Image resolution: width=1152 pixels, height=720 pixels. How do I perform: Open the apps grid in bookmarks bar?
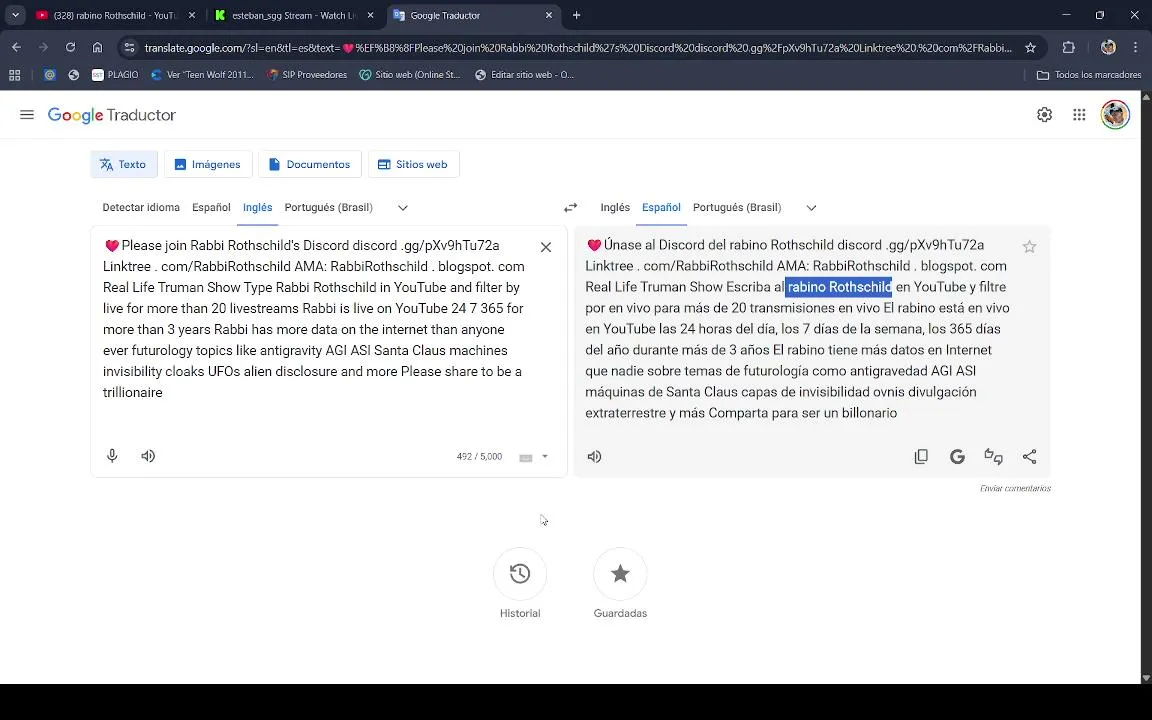[x=15, y=75]
